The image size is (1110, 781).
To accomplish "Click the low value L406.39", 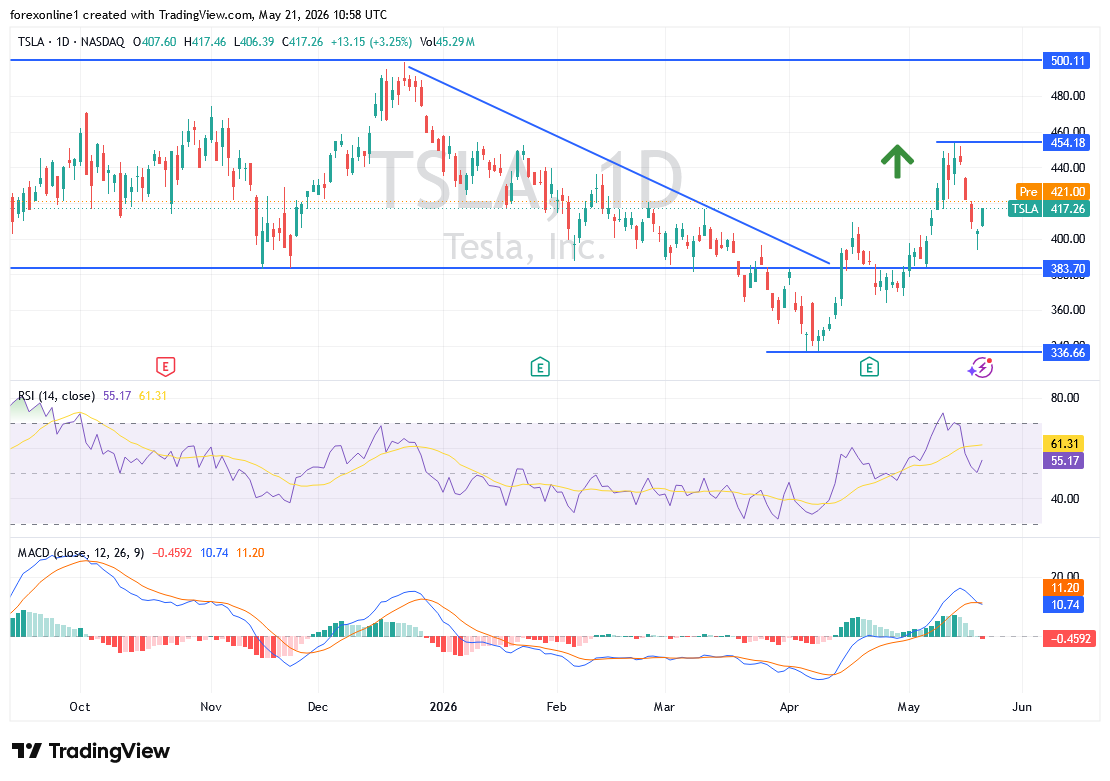I will coord(253,42).
